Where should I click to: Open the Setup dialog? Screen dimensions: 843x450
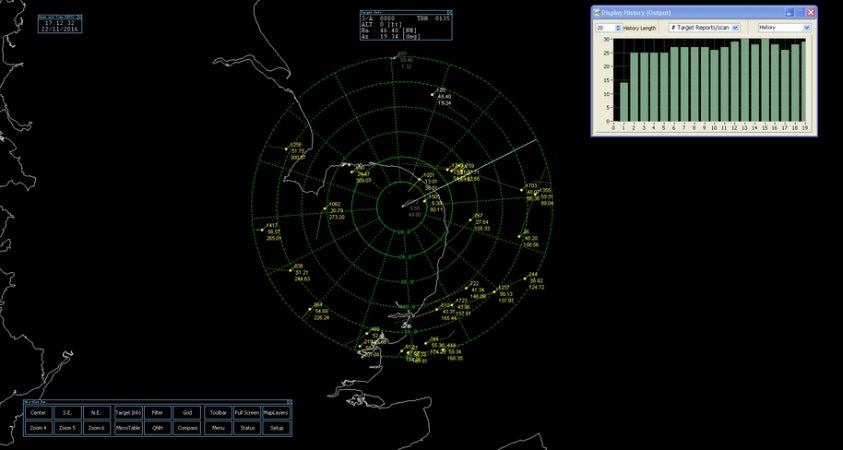pyautogui.click(x=276, y=427)
